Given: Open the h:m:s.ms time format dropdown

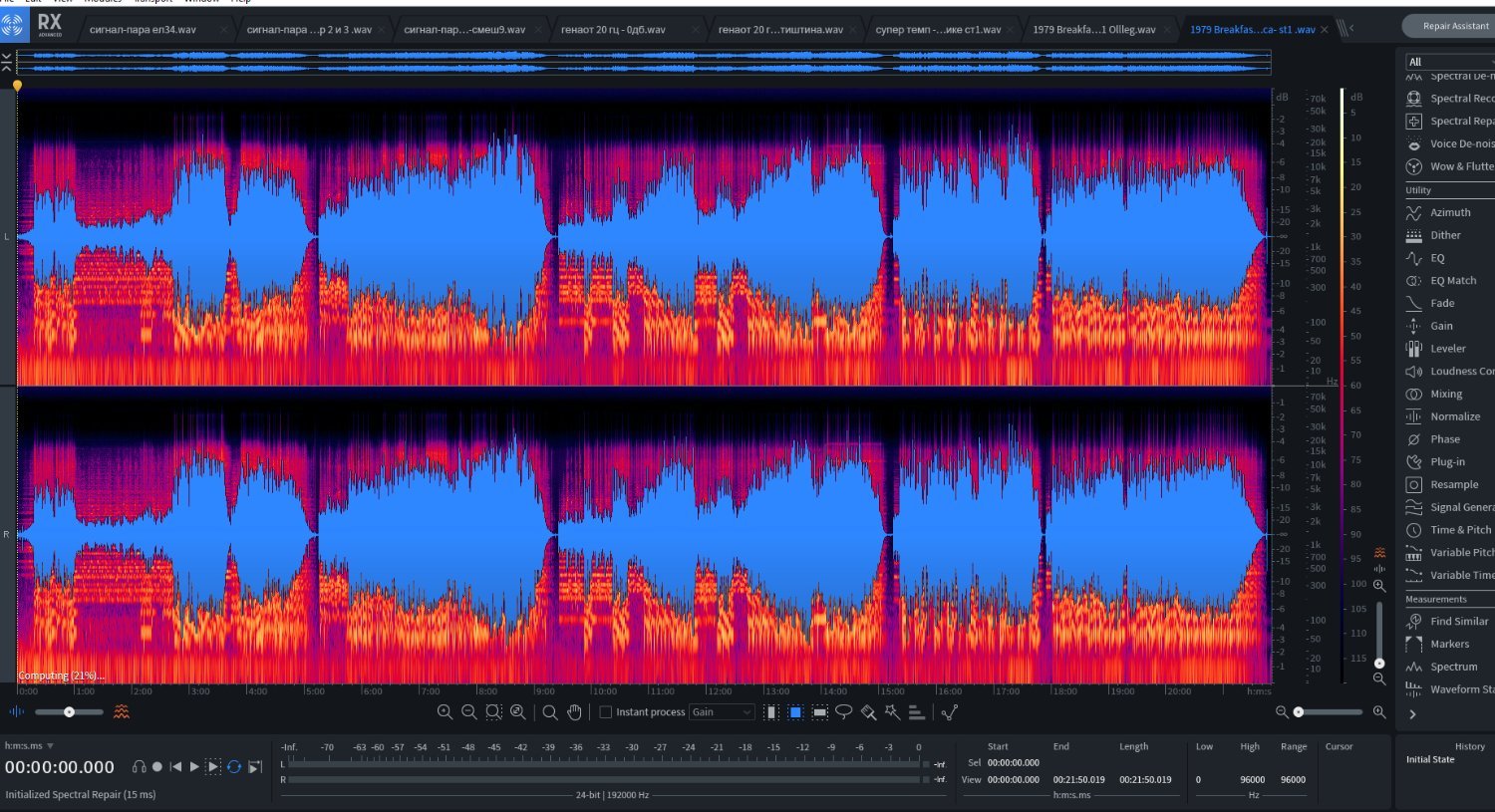Looking at the screenshot, I should click(x=30, y=746).
